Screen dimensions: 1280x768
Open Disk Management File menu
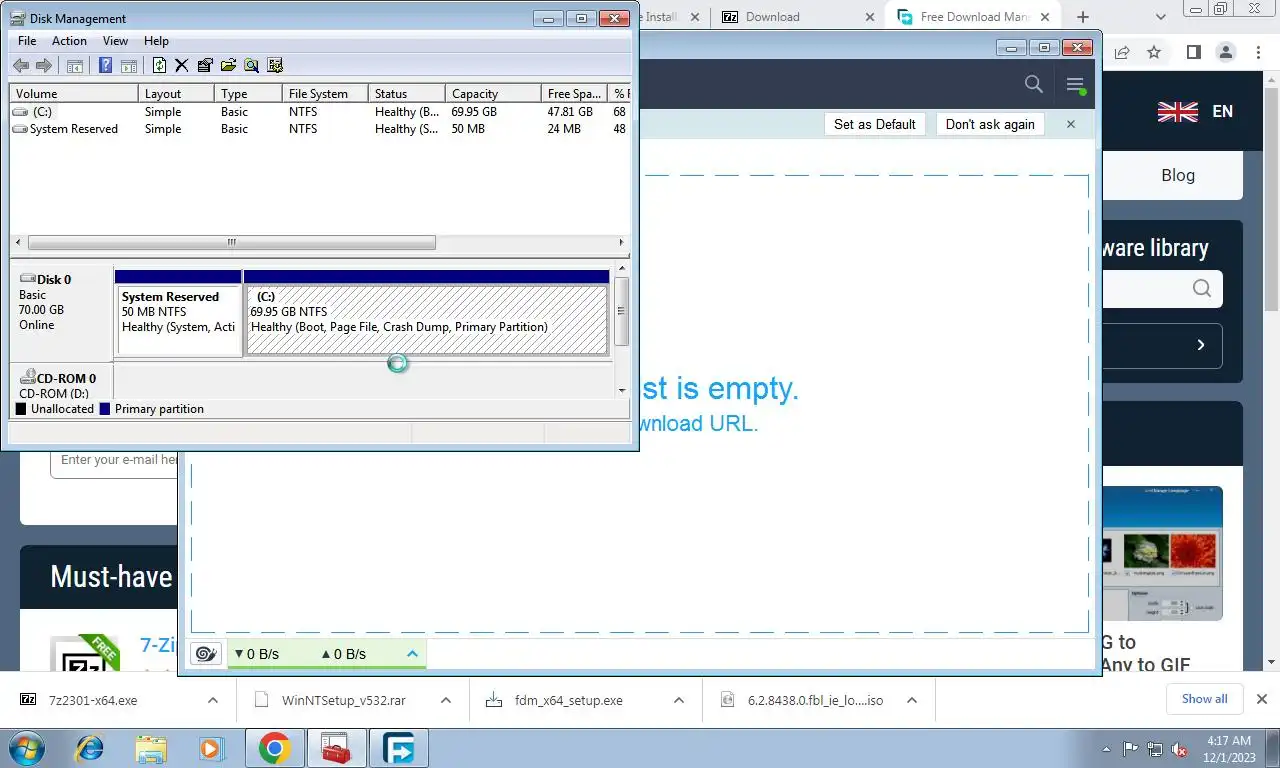coord(27,41)
